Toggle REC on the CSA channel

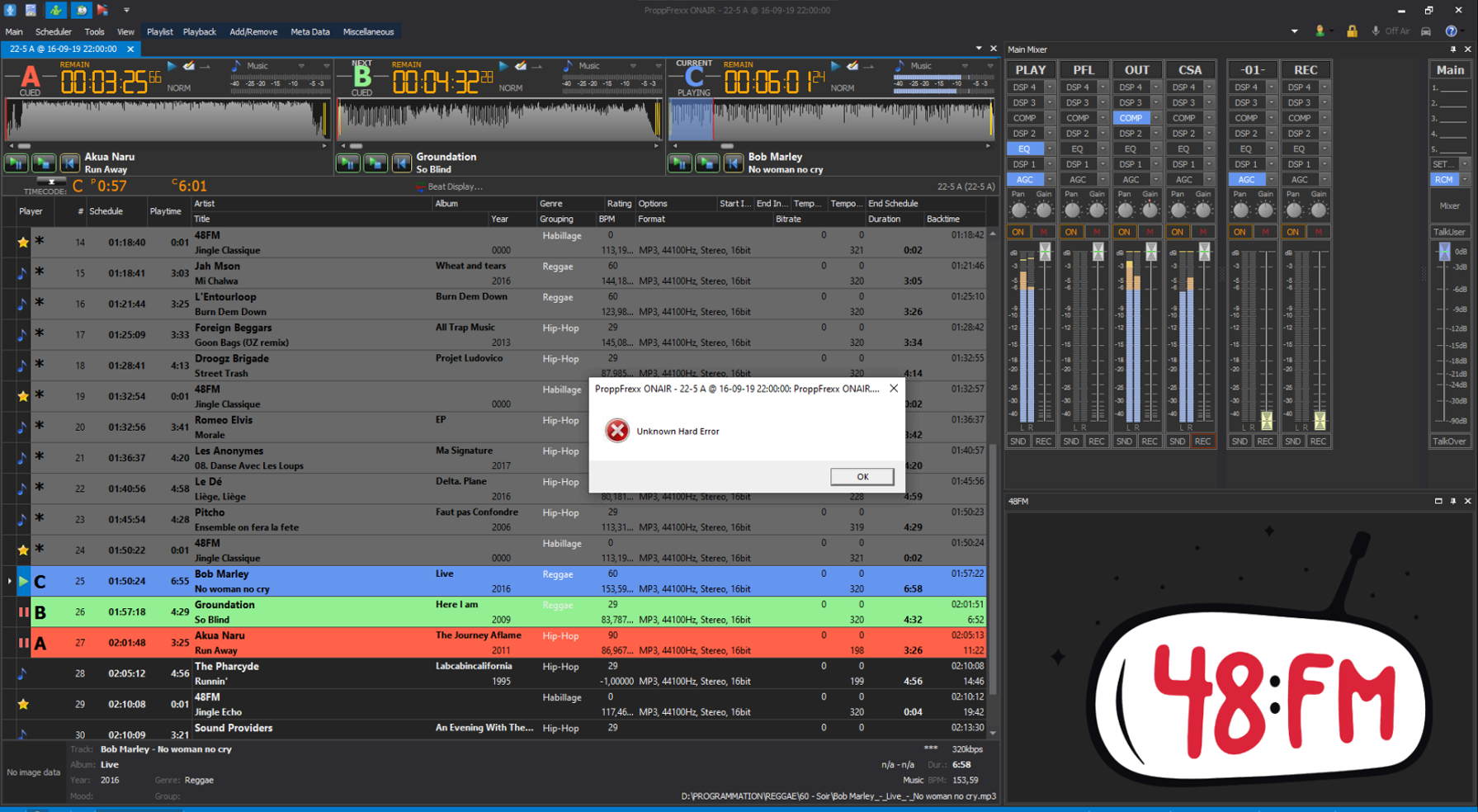1202,441
